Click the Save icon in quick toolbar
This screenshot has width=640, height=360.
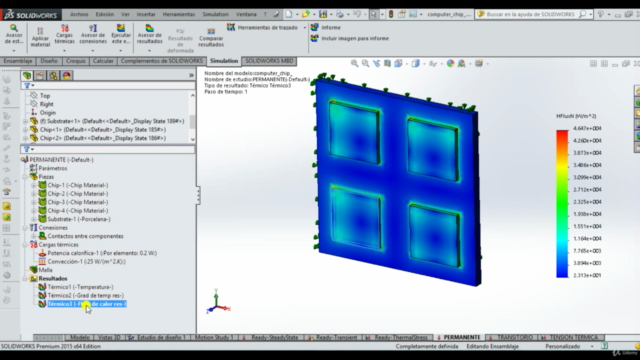[323, 14]
